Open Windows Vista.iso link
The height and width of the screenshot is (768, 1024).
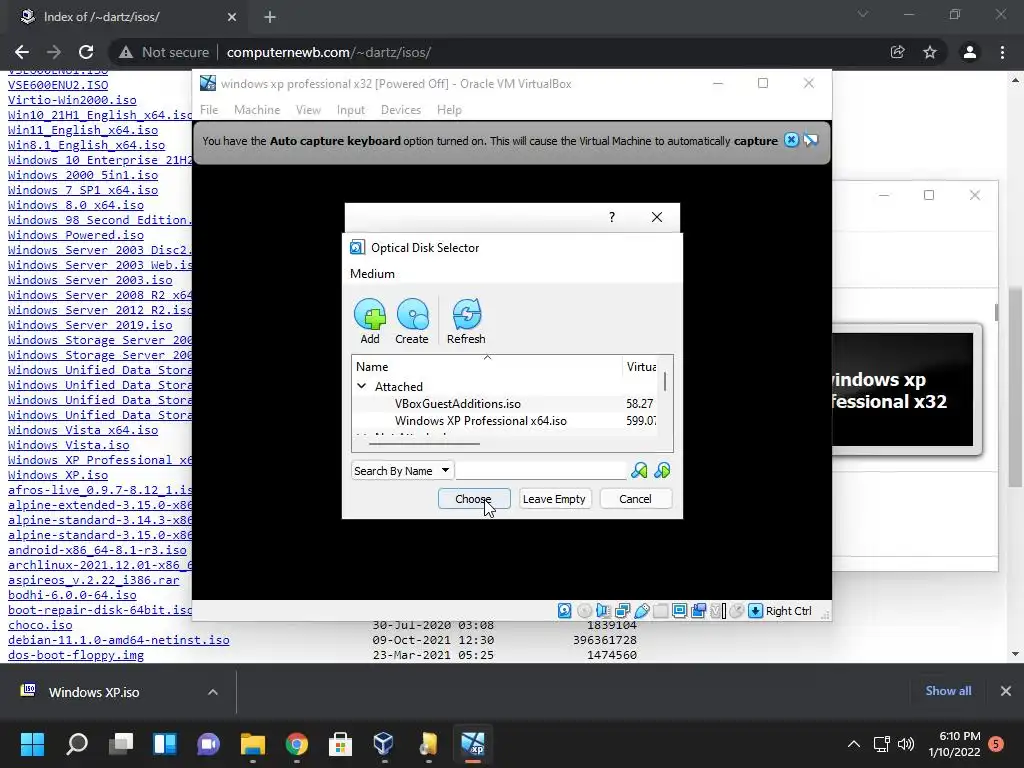(69, 445)
